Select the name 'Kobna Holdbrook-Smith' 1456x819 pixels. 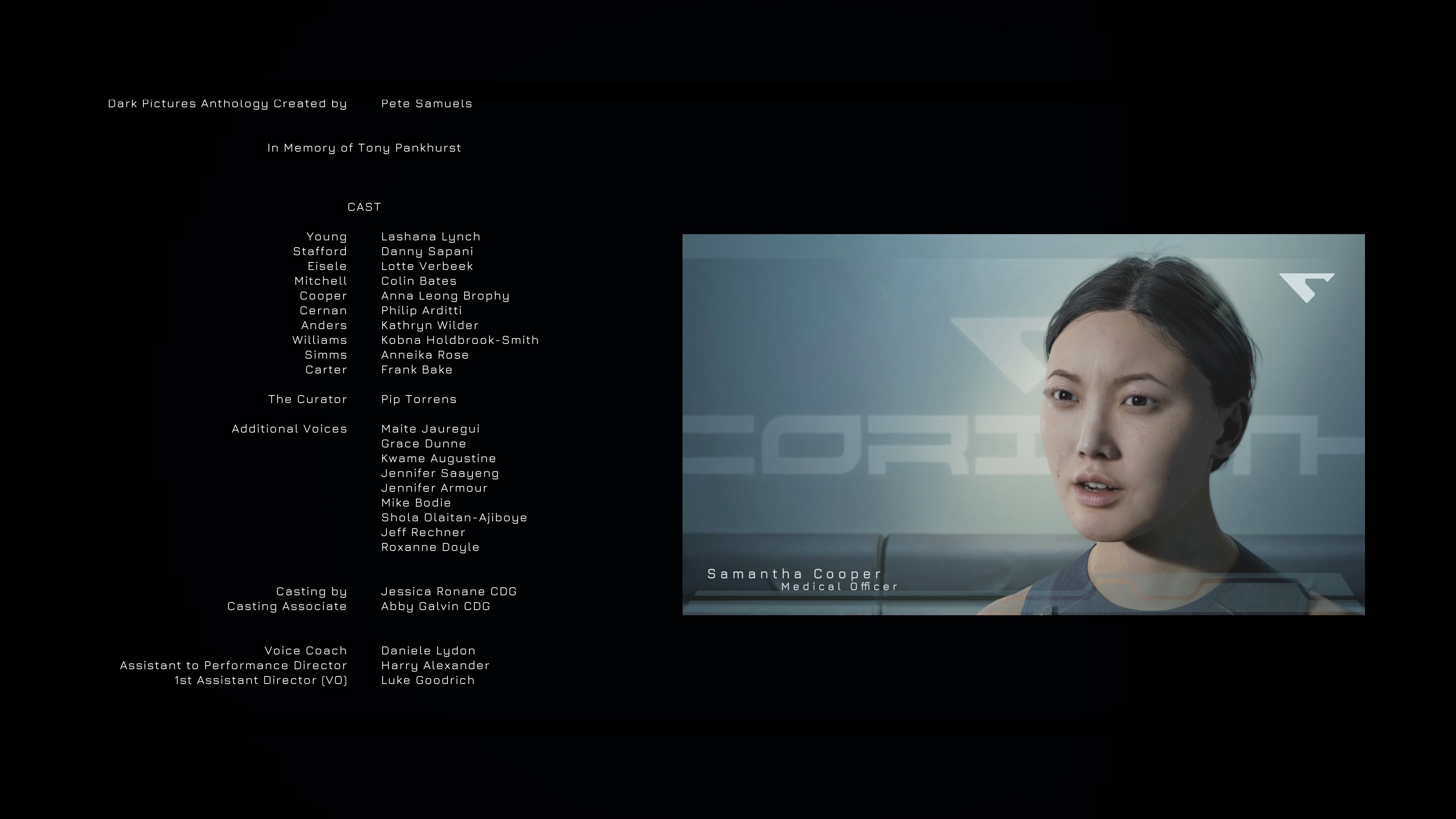point(460,340)
